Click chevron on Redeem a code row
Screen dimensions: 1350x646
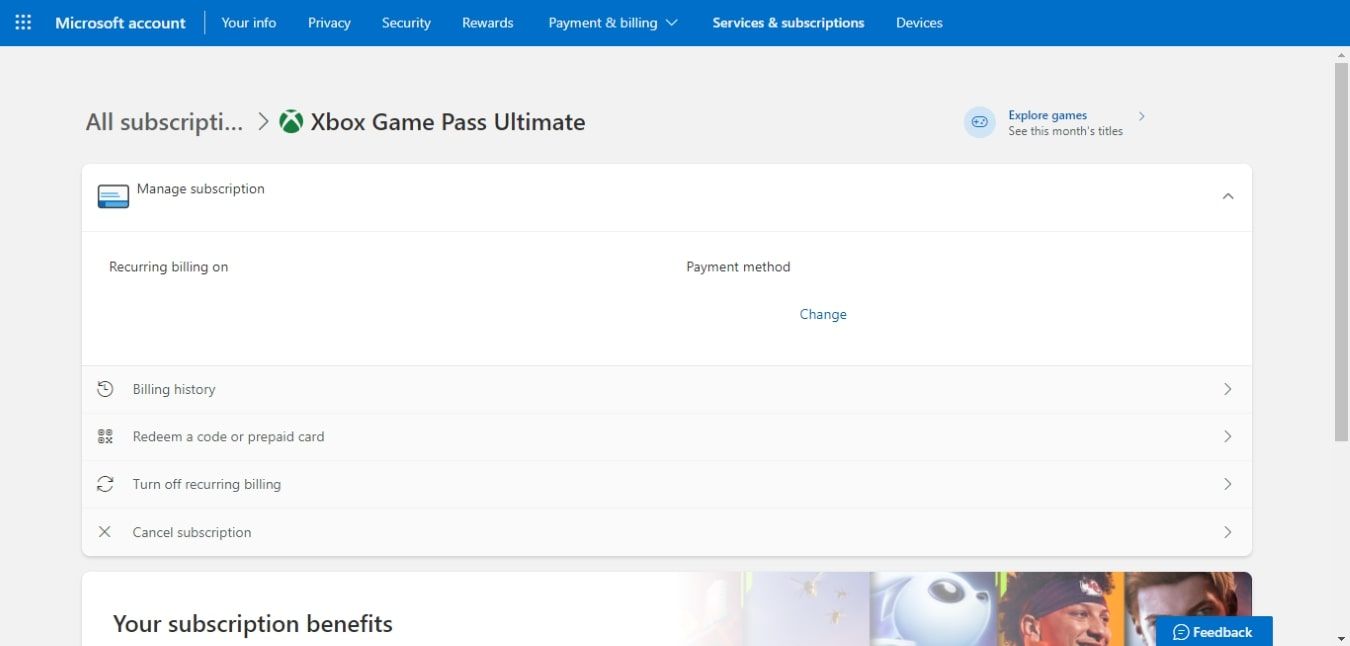point(1228,436)
